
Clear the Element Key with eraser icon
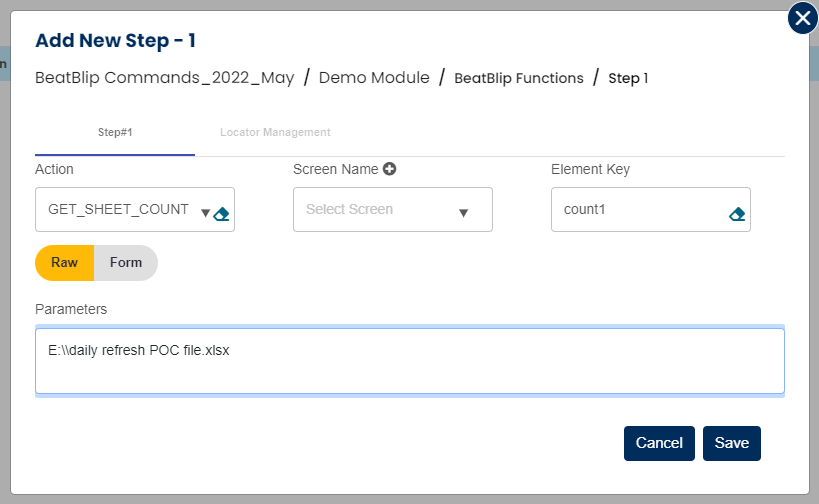tap(737, 214)
